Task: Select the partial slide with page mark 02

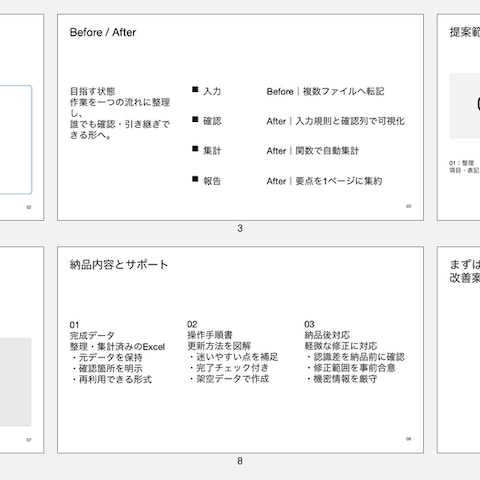Action: pyautogui.click(x=22, y=117)
